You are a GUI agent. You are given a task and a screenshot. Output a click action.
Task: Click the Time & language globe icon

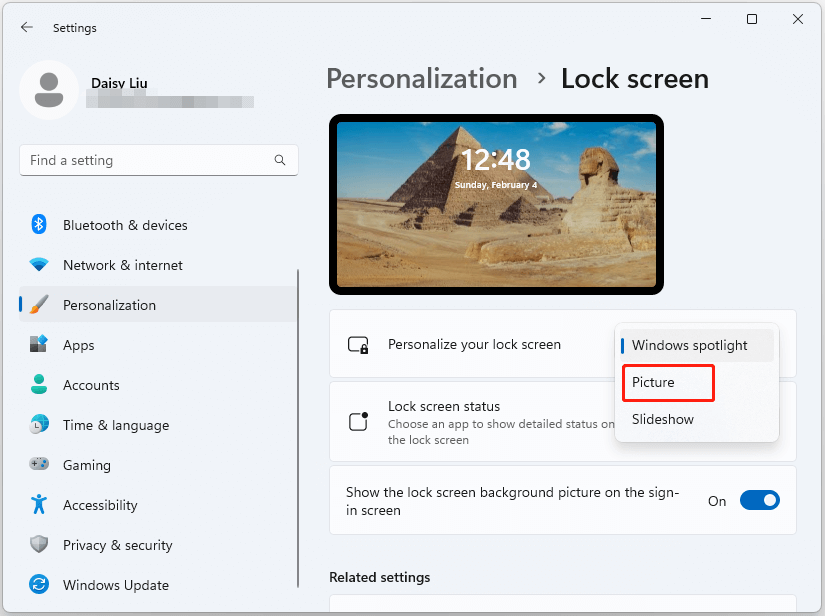point(39,425)
